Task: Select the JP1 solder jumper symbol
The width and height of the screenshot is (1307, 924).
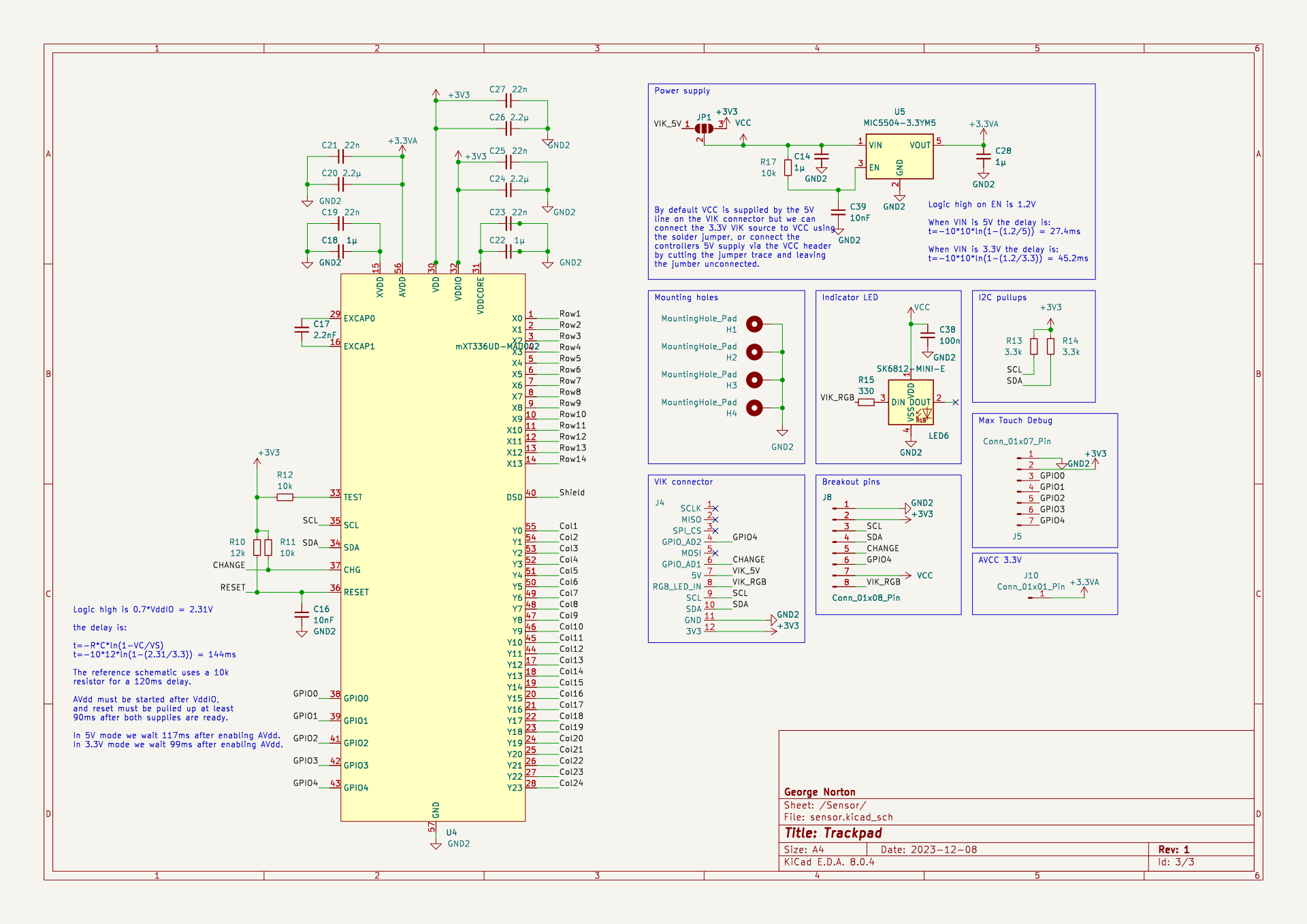Action: 705,128
